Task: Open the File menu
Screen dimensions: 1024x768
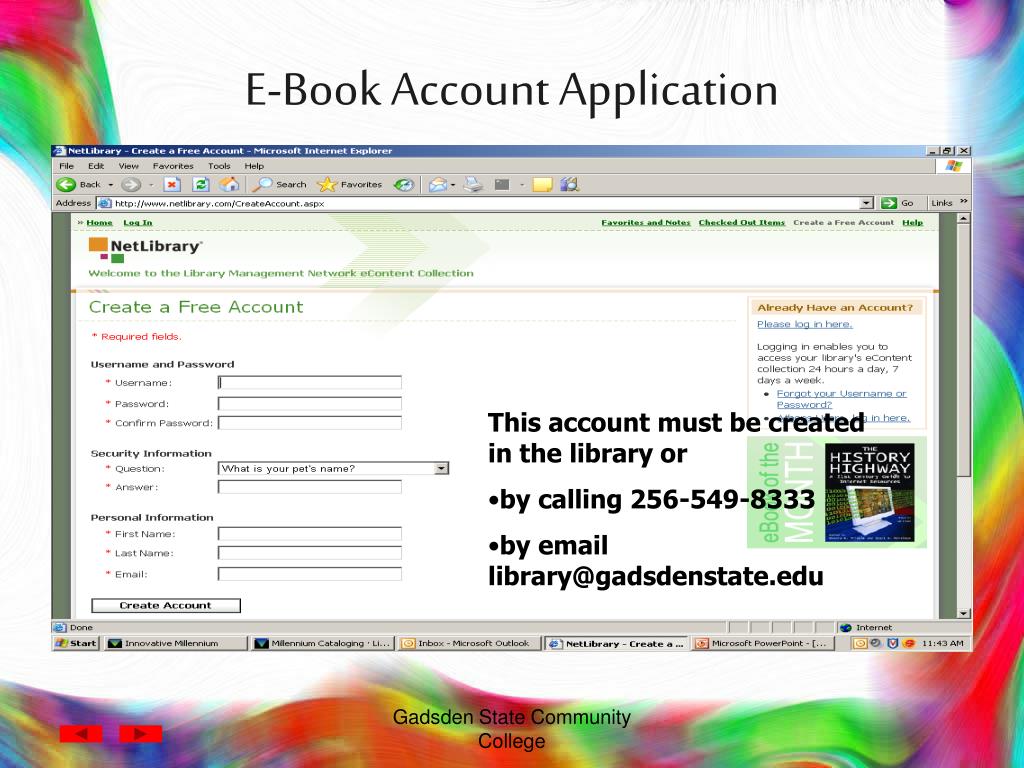Action: 67,166
